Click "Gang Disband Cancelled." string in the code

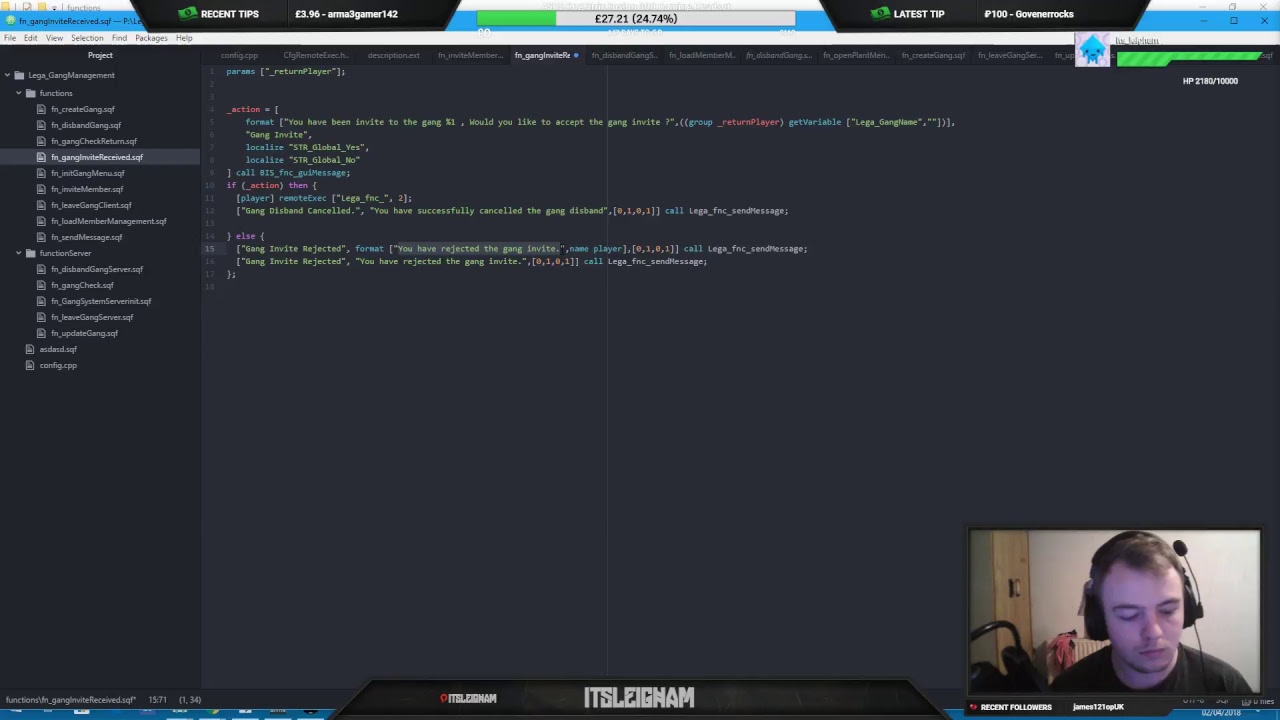coord(302,211)
